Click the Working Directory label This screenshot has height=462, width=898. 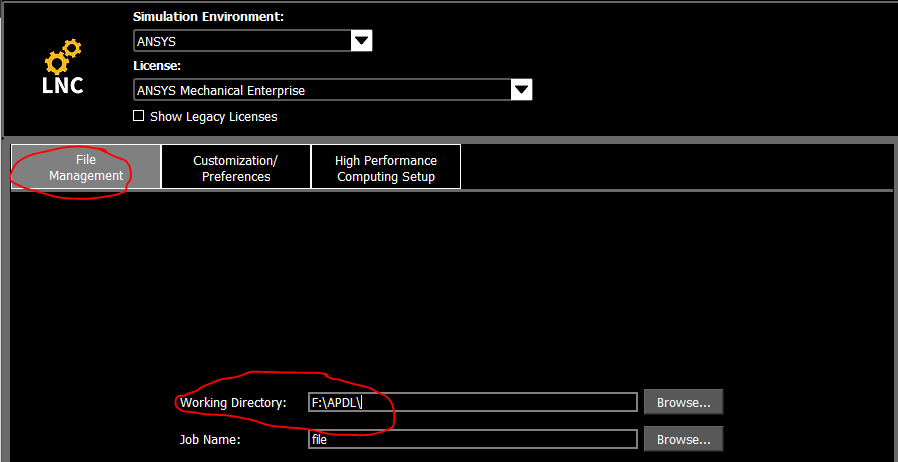[233, 402]
